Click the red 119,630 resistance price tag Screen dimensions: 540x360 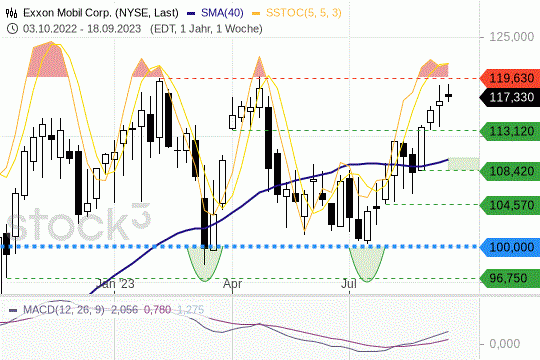(510, 78)
